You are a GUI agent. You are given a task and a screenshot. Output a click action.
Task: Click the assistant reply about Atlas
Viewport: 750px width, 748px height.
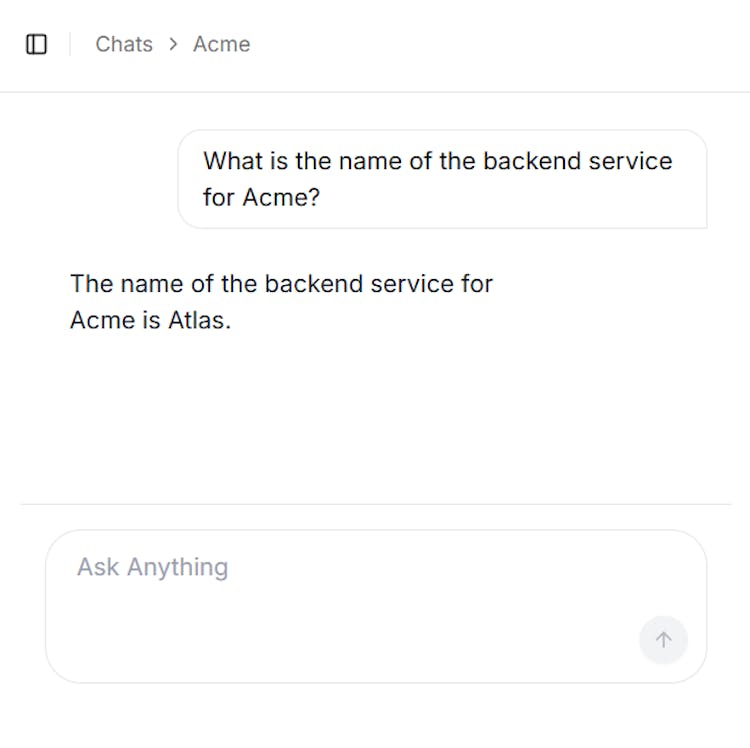pyautogui.click(x=281, y=302)
